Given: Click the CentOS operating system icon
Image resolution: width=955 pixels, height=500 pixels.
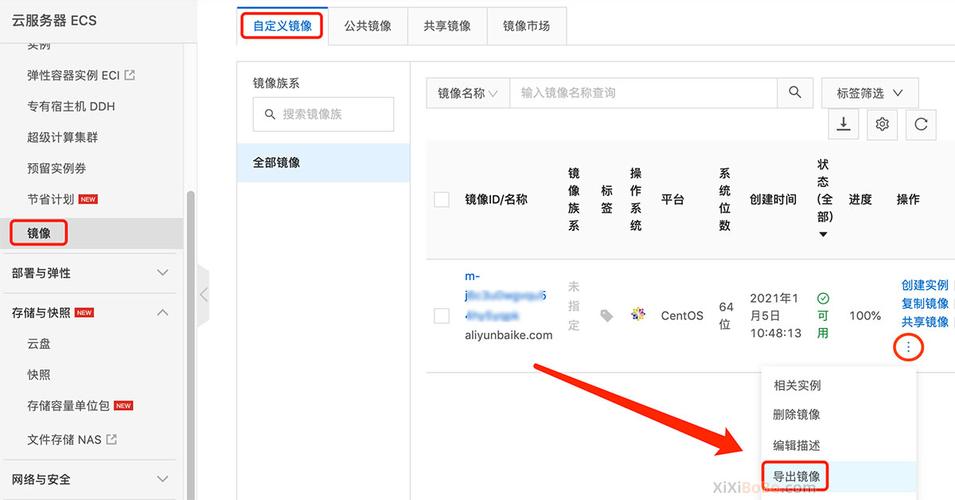Looking at the screenshot, I should point(638,314).
